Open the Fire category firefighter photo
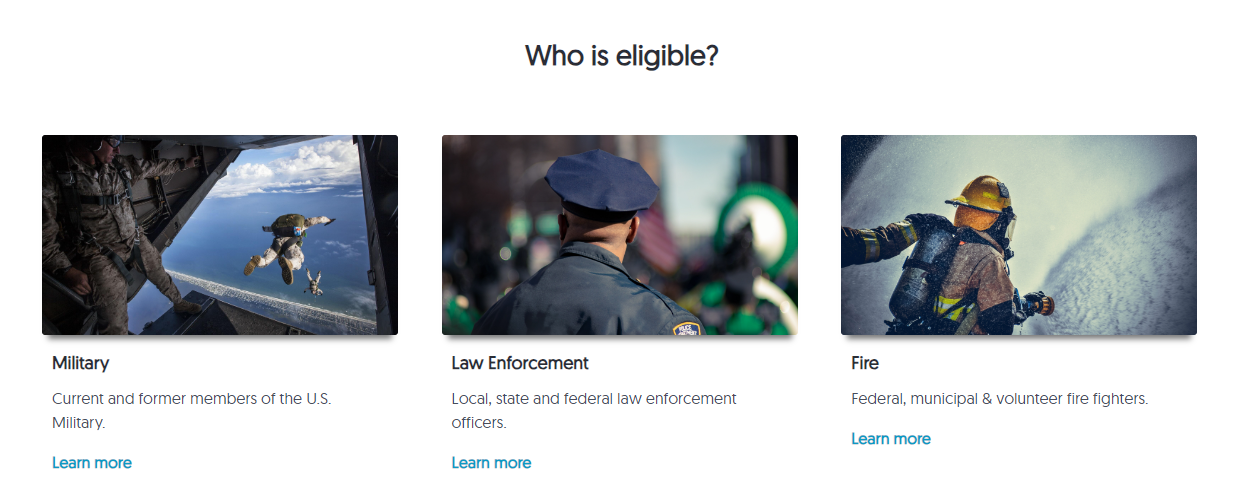Screen dimensions: 1239x492 point(1018,235)
